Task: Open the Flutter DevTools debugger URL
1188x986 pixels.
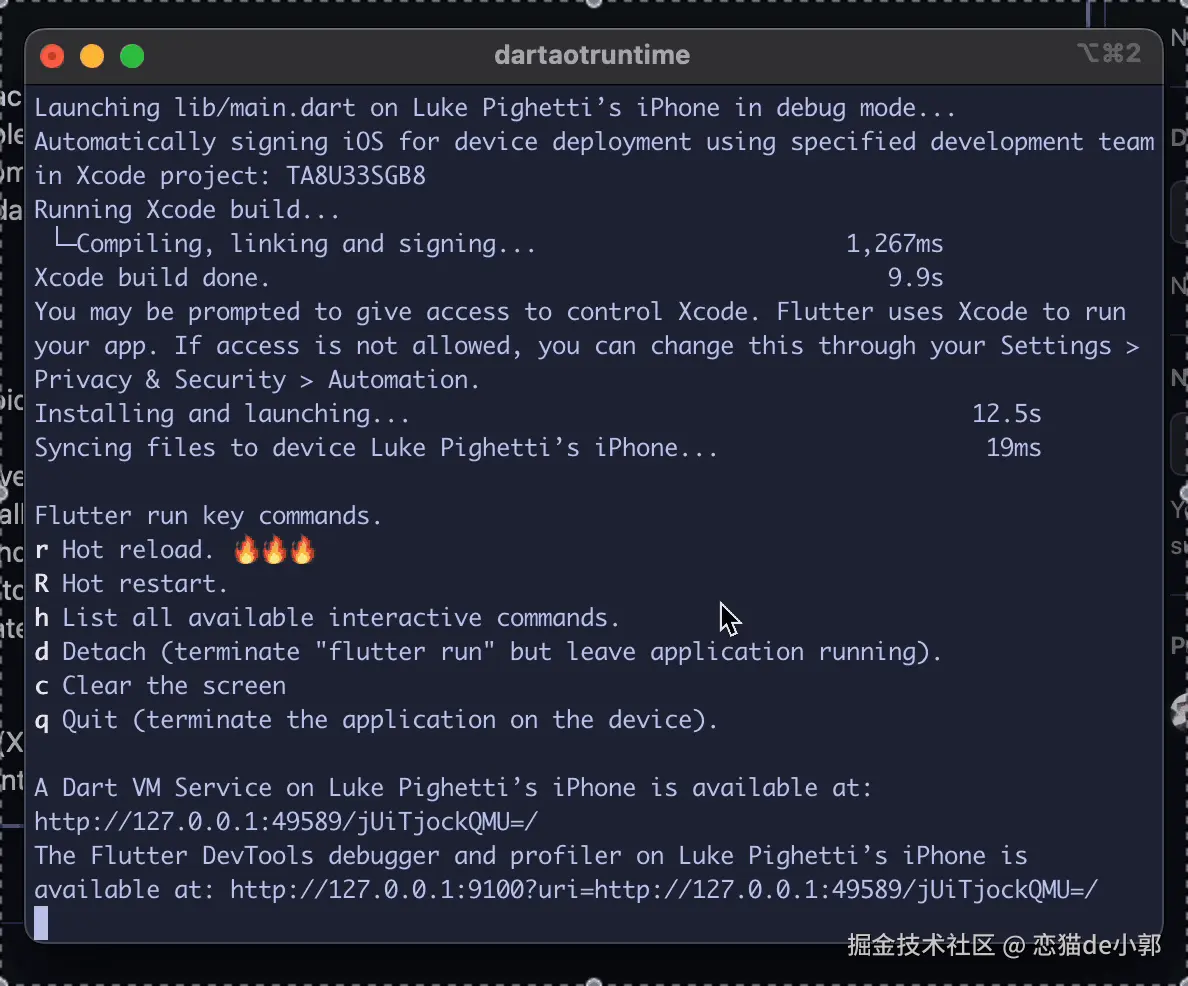Action: [664, 889]
